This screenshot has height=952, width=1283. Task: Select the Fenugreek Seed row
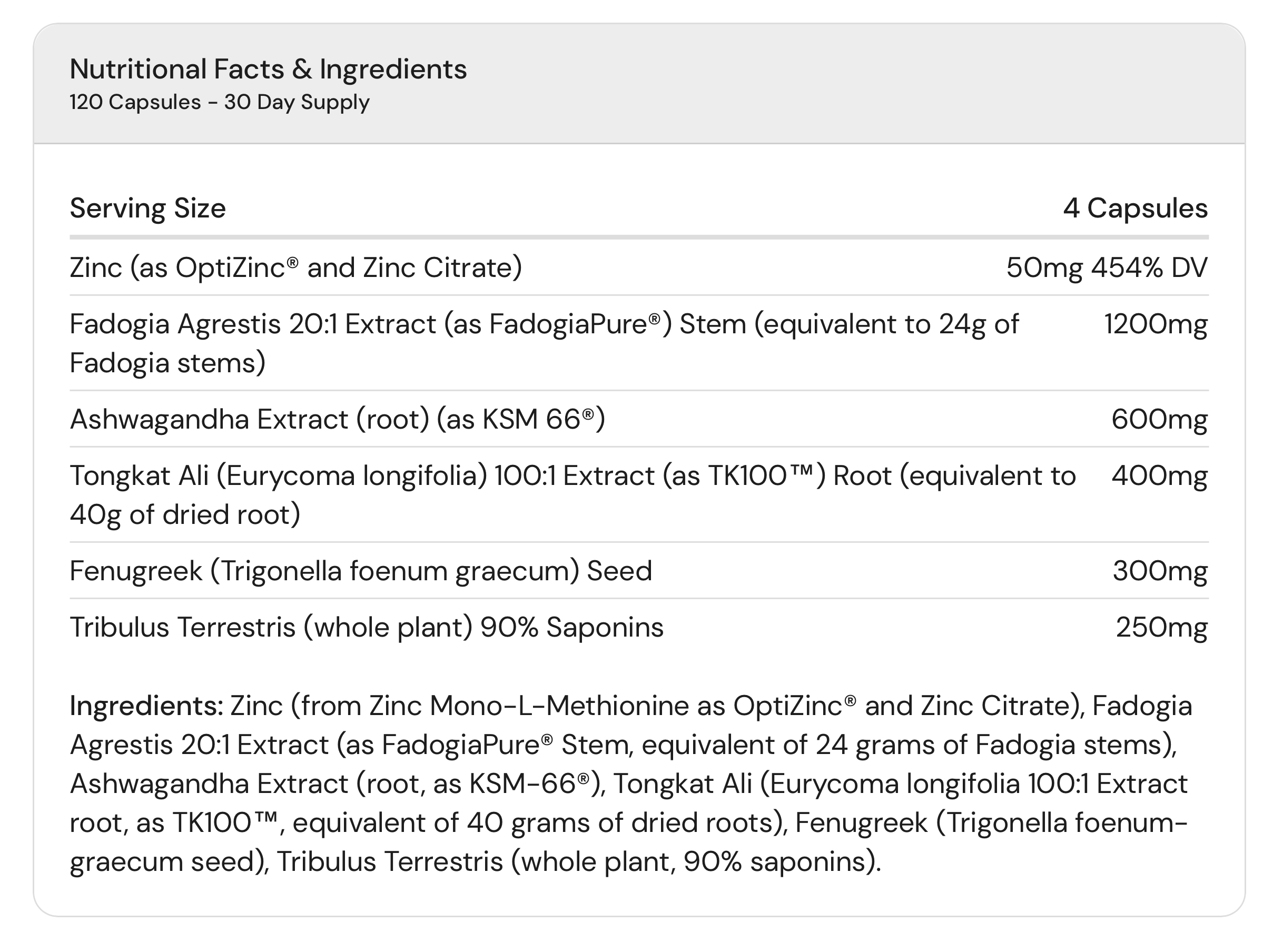point(639,570)
